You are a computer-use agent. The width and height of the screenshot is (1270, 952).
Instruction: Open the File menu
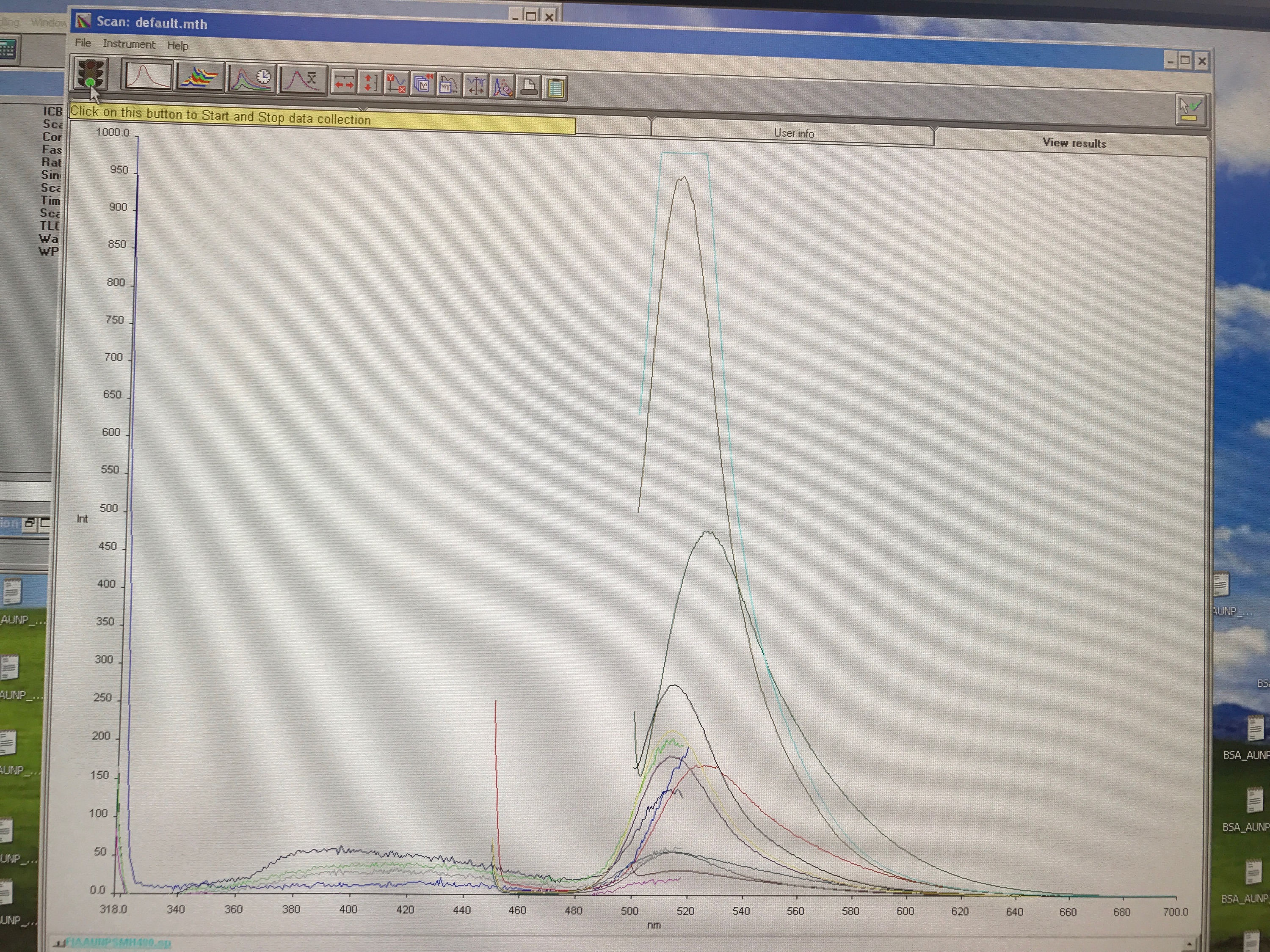tap(83, 43)
